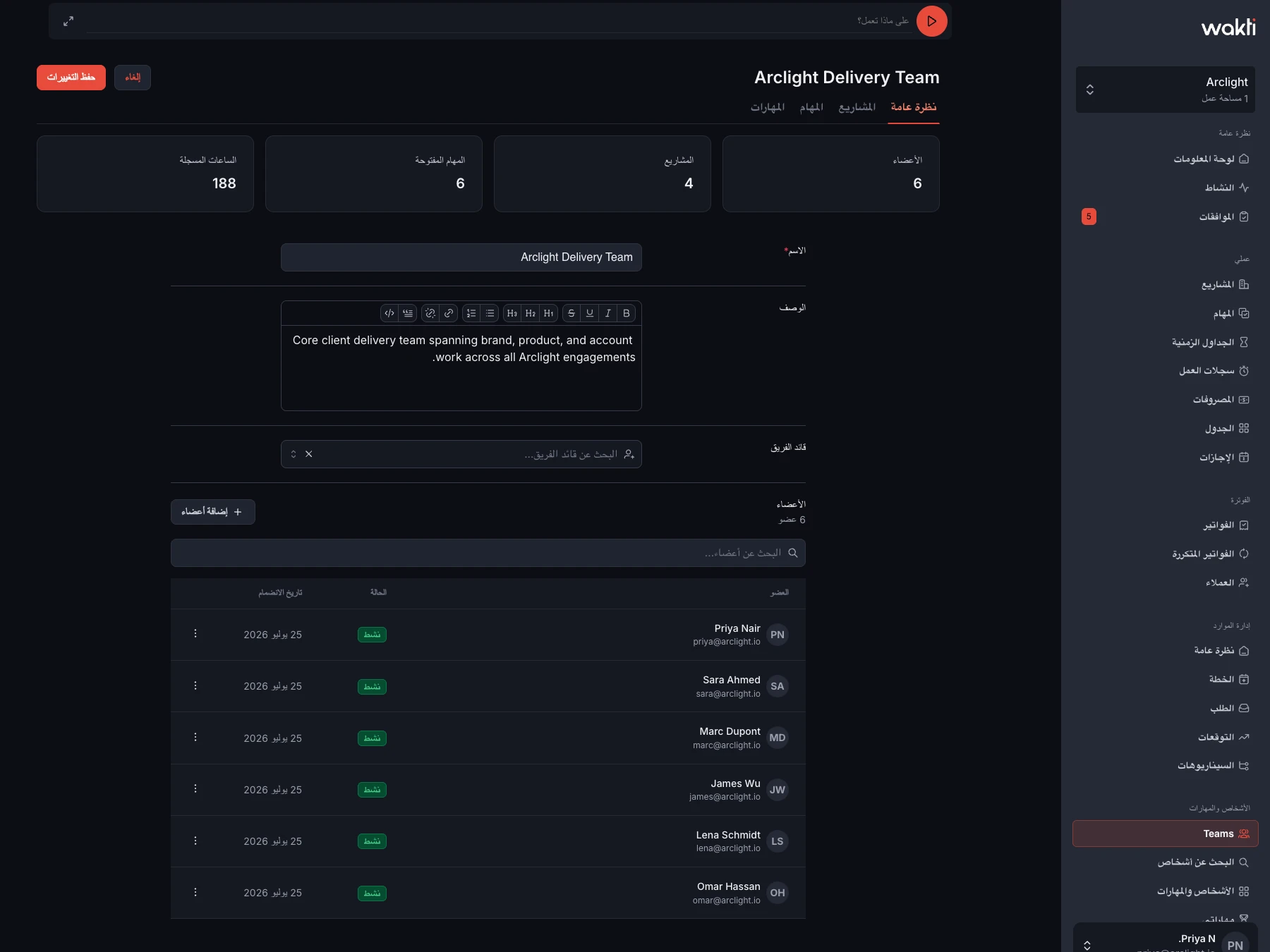Open row actions menu for Sara Ahmed
This screenshot has height=952, width=1270.
[195, 686]
